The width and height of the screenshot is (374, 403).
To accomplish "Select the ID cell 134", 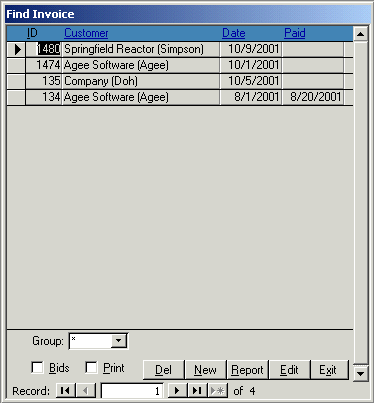I will coord(44,97).
